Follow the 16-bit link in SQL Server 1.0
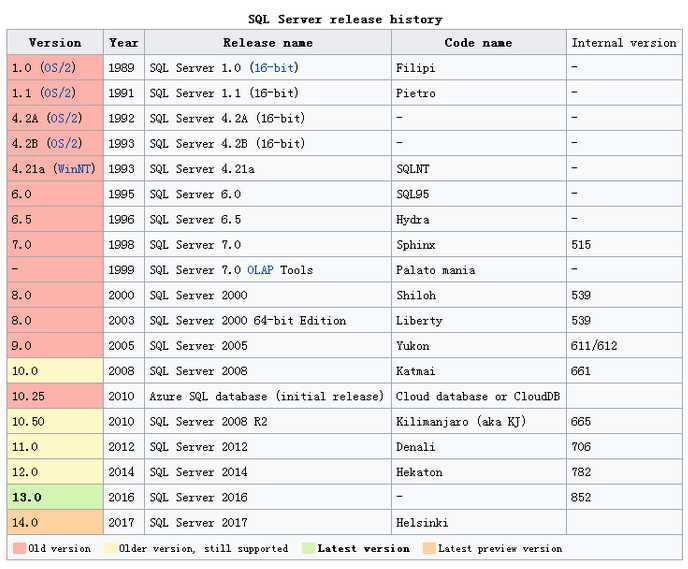688x569 pixels. coord(274,68)
